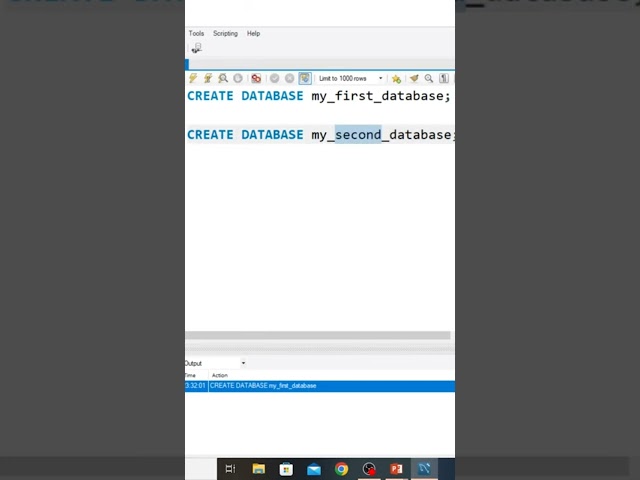Screen dimensions: 640x480
Task: Open Google Chrome from the taskbar
Action: tap(341, 469)
